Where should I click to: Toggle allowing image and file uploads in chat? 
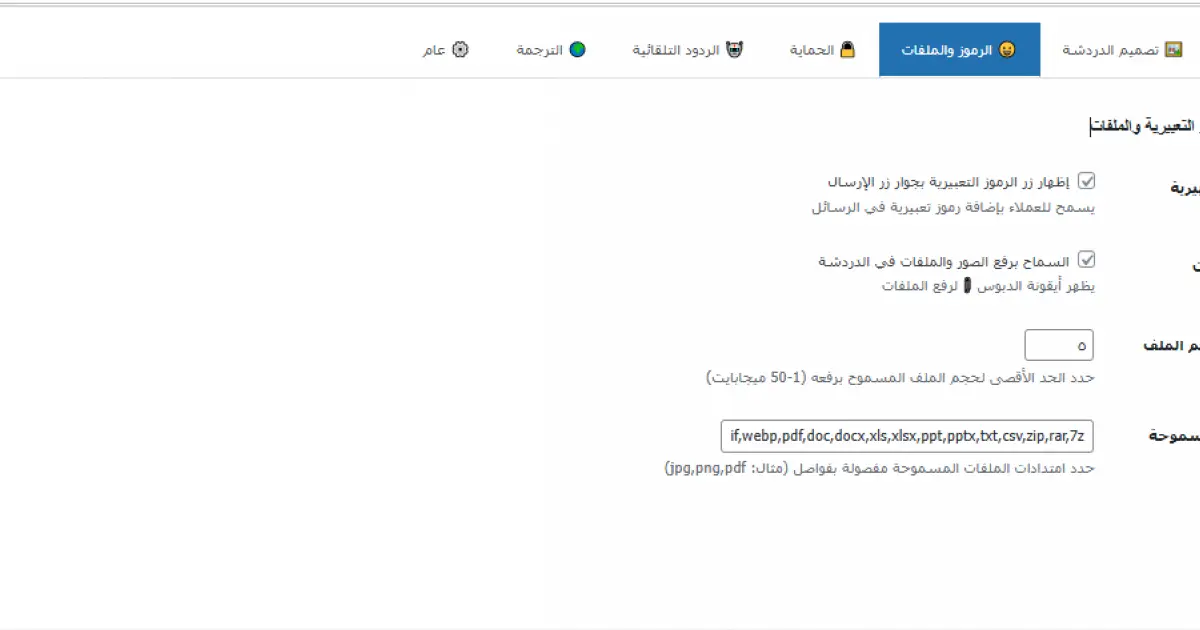(x=1086, y=260)
